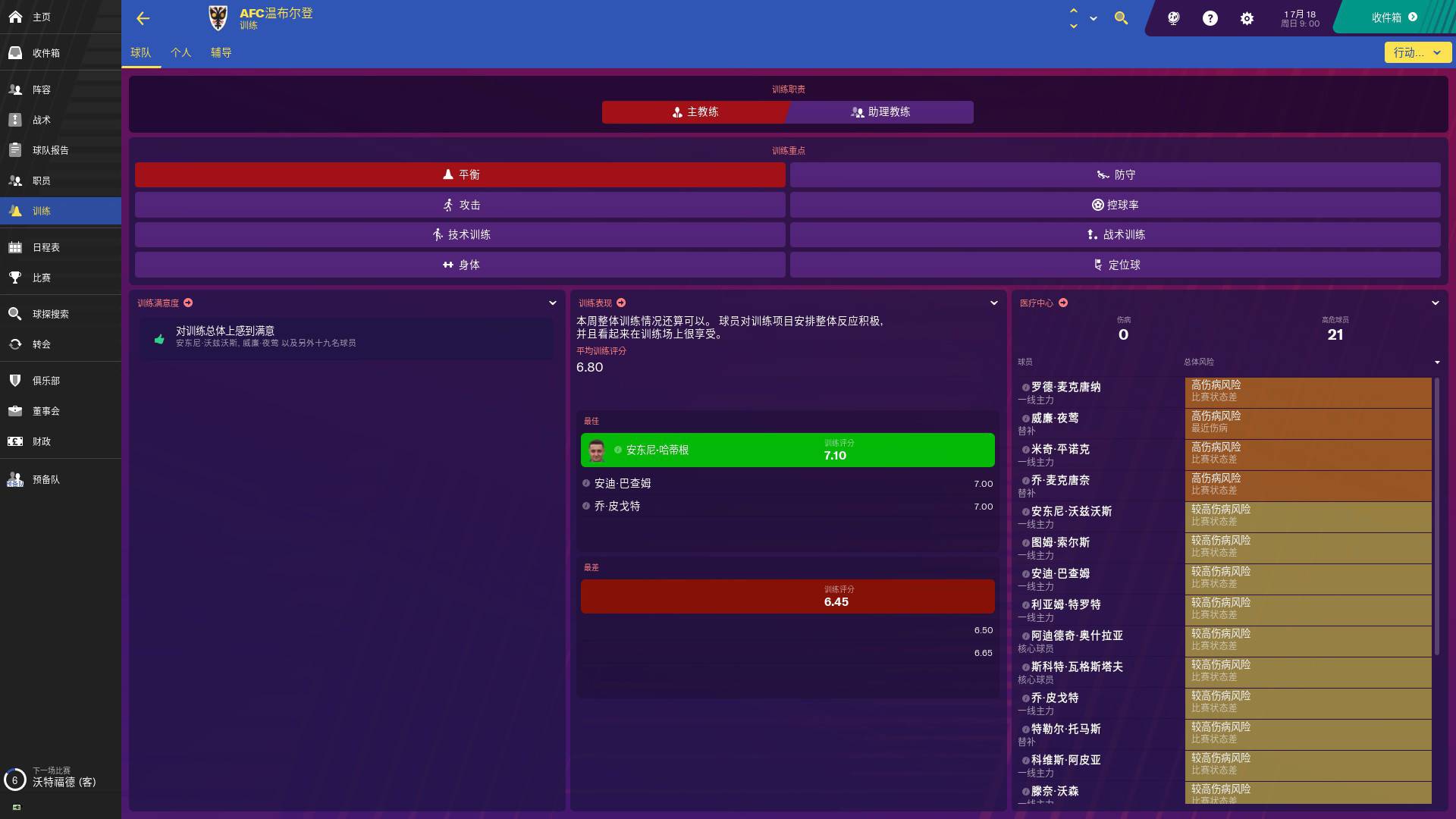Select 定位球 training focus

click(x=1116, y=265)
